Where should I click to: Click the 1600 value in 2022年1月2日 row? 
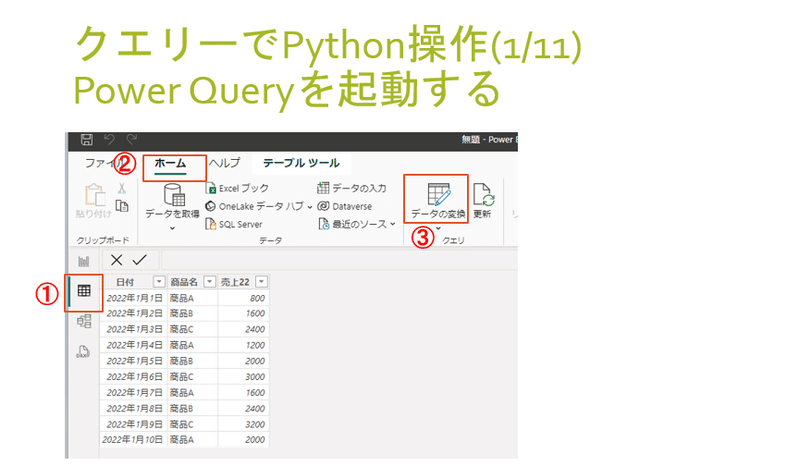click(255, 313)
